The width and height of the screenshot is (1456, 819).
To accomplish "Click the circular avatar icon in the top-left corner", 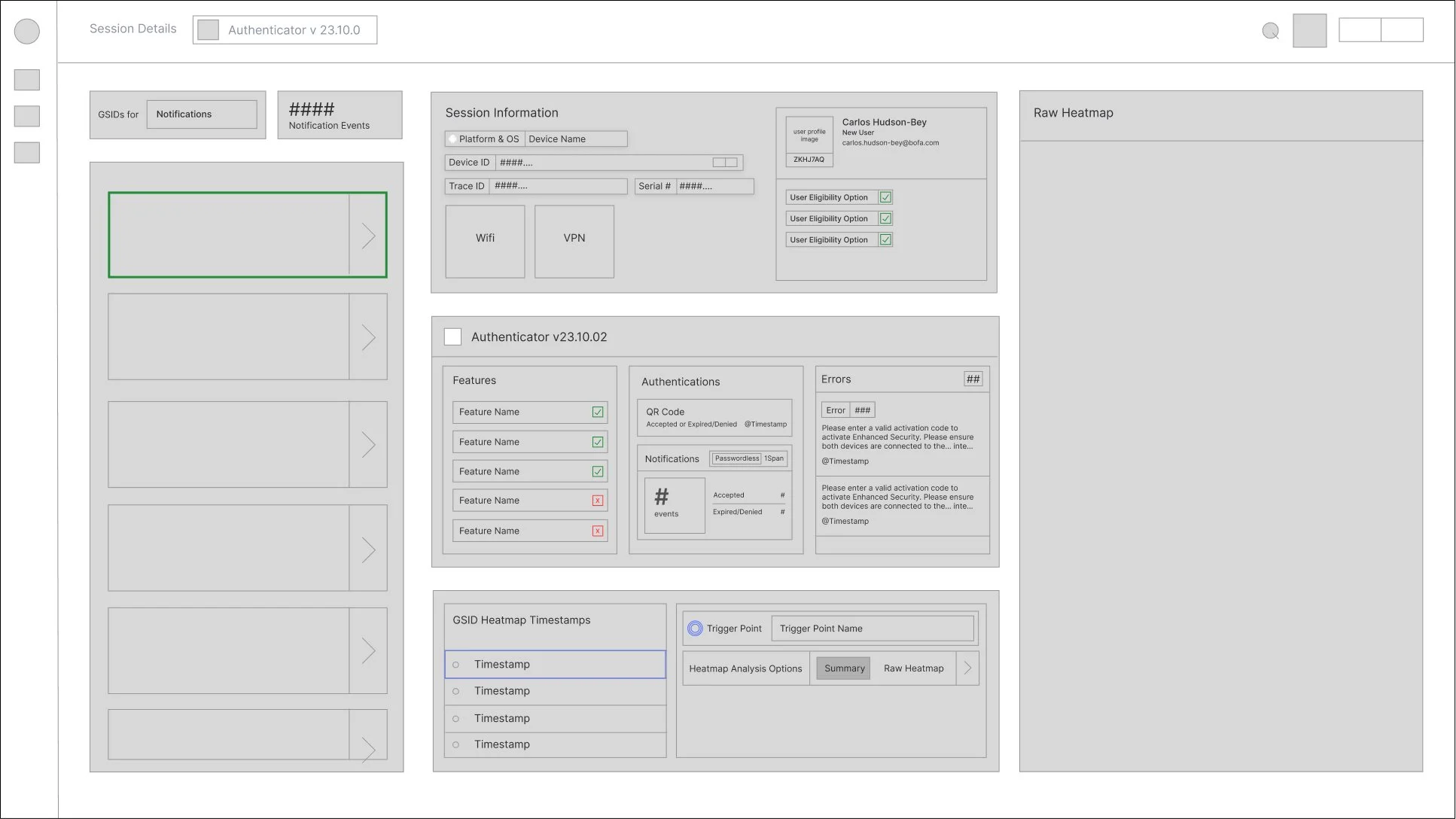I will click(x=26, y=32).
